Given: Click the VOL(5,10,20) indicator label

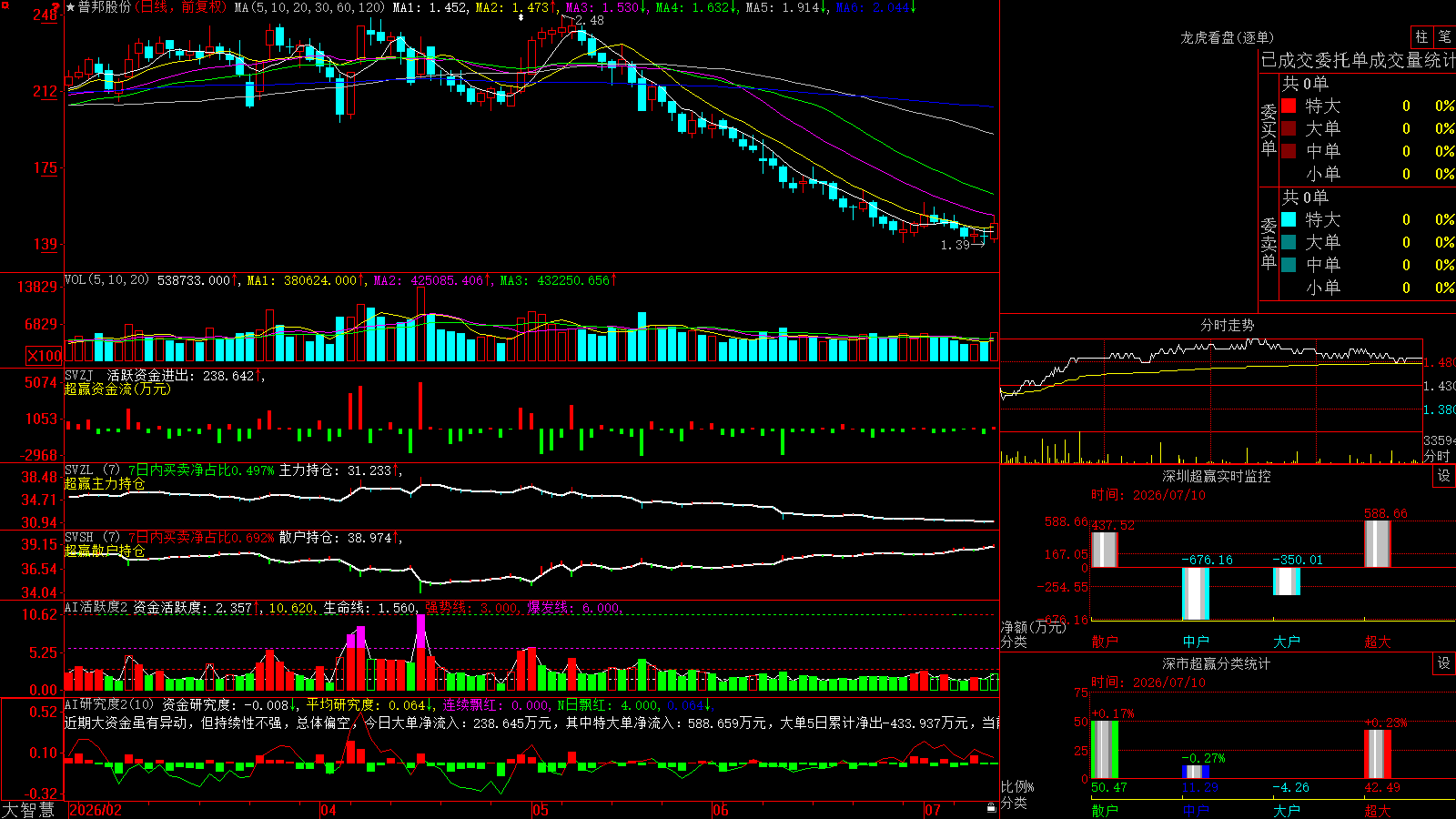Looking at the screenshot, I should [x=106, y=280].
